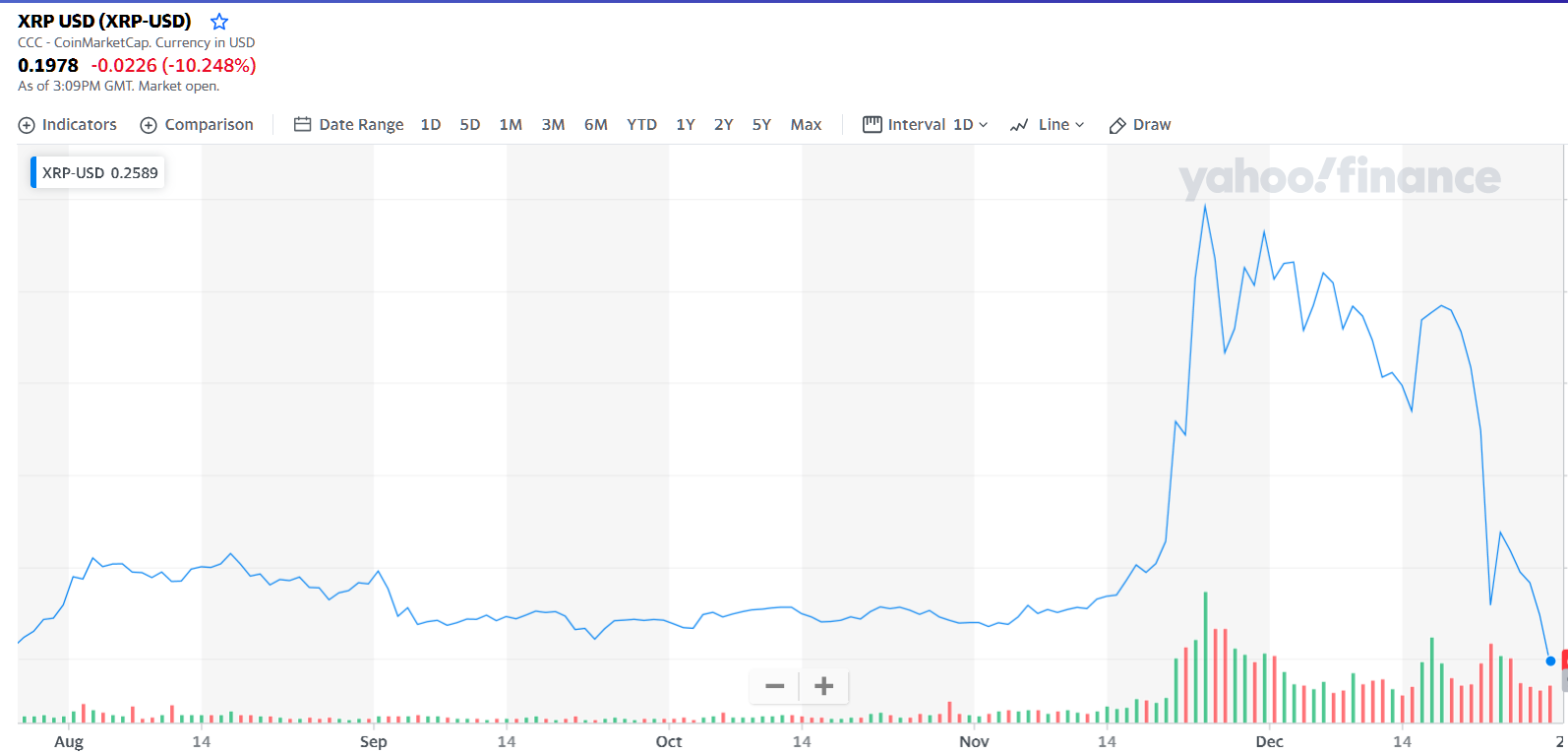Click the Dec label on the time axis
The image size is (1568, 754).
coord(1269,741)
